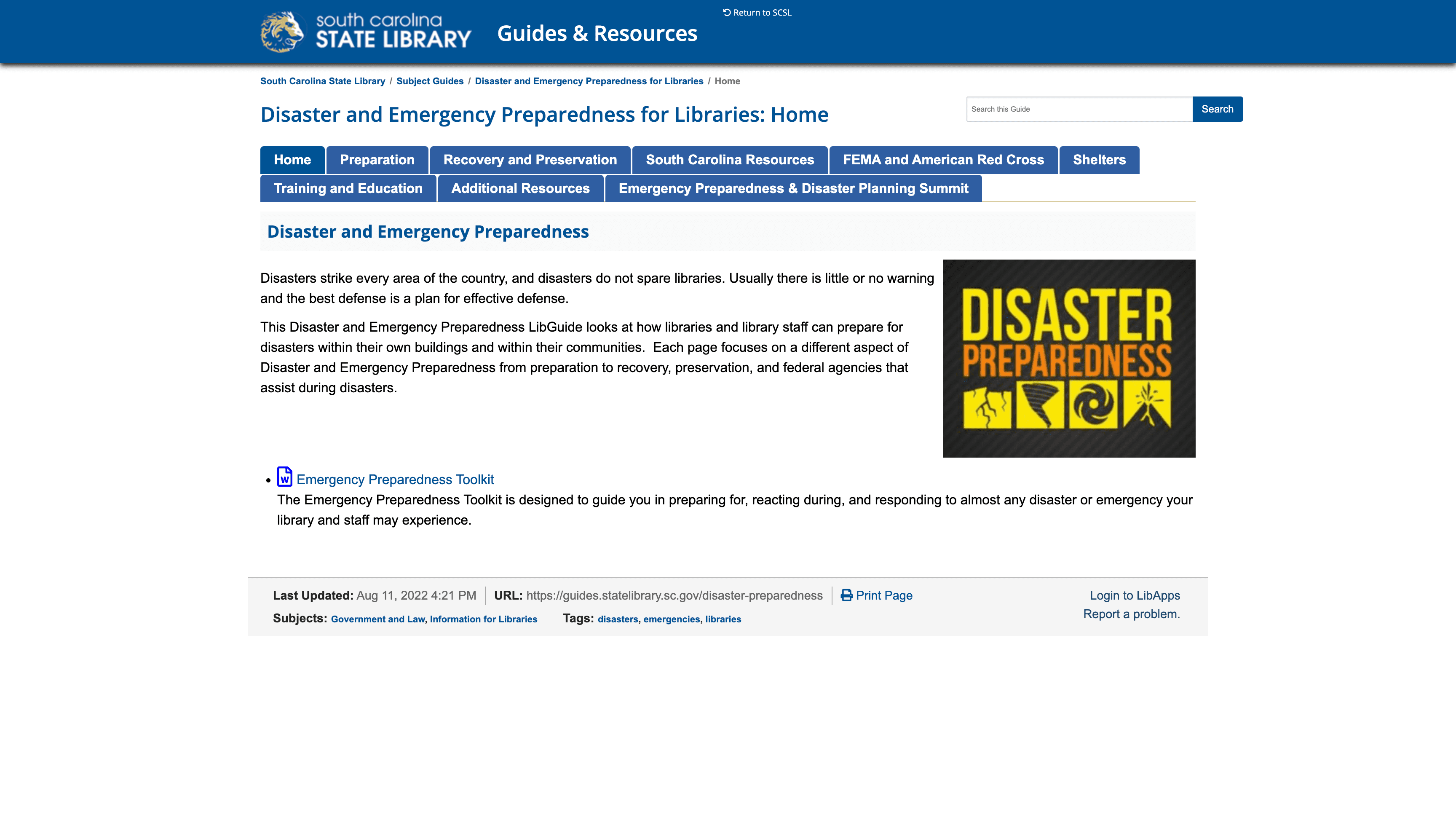The width and height of the screenshot is (1456, 836).
Task: Open Emergency Preparedness & Disaster Planning Summit tab
Action: click(x=793, y=189)
